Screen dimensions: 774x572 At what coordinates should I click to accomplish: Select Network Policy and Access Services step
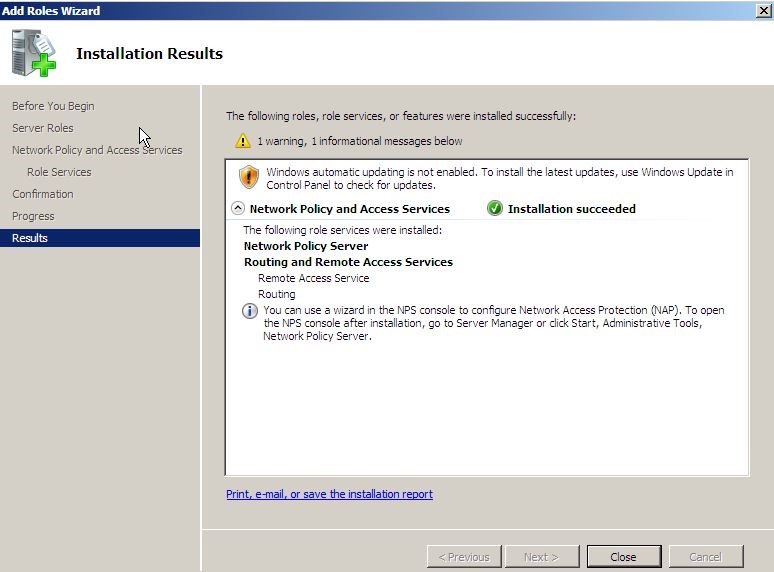coord(97,150)
